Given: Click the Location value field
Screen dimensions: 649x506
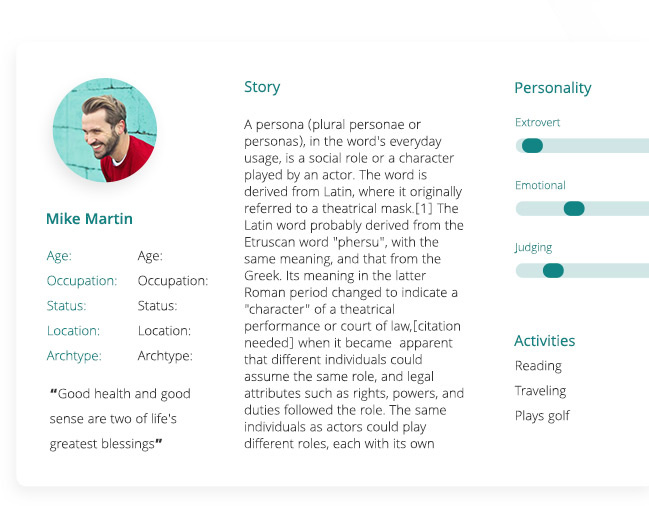Looking at the screenshot, I should [x=163, y=331].
